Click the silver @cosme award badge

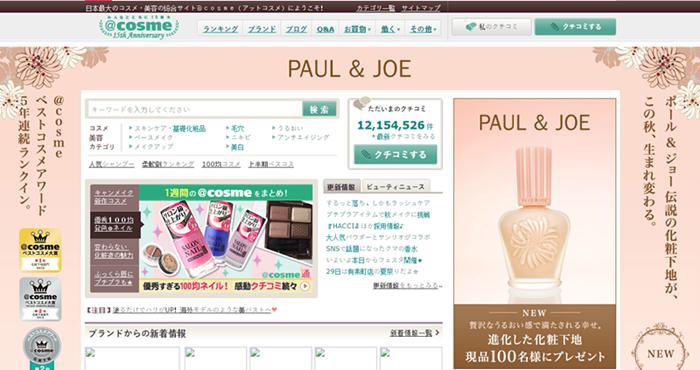40,299
